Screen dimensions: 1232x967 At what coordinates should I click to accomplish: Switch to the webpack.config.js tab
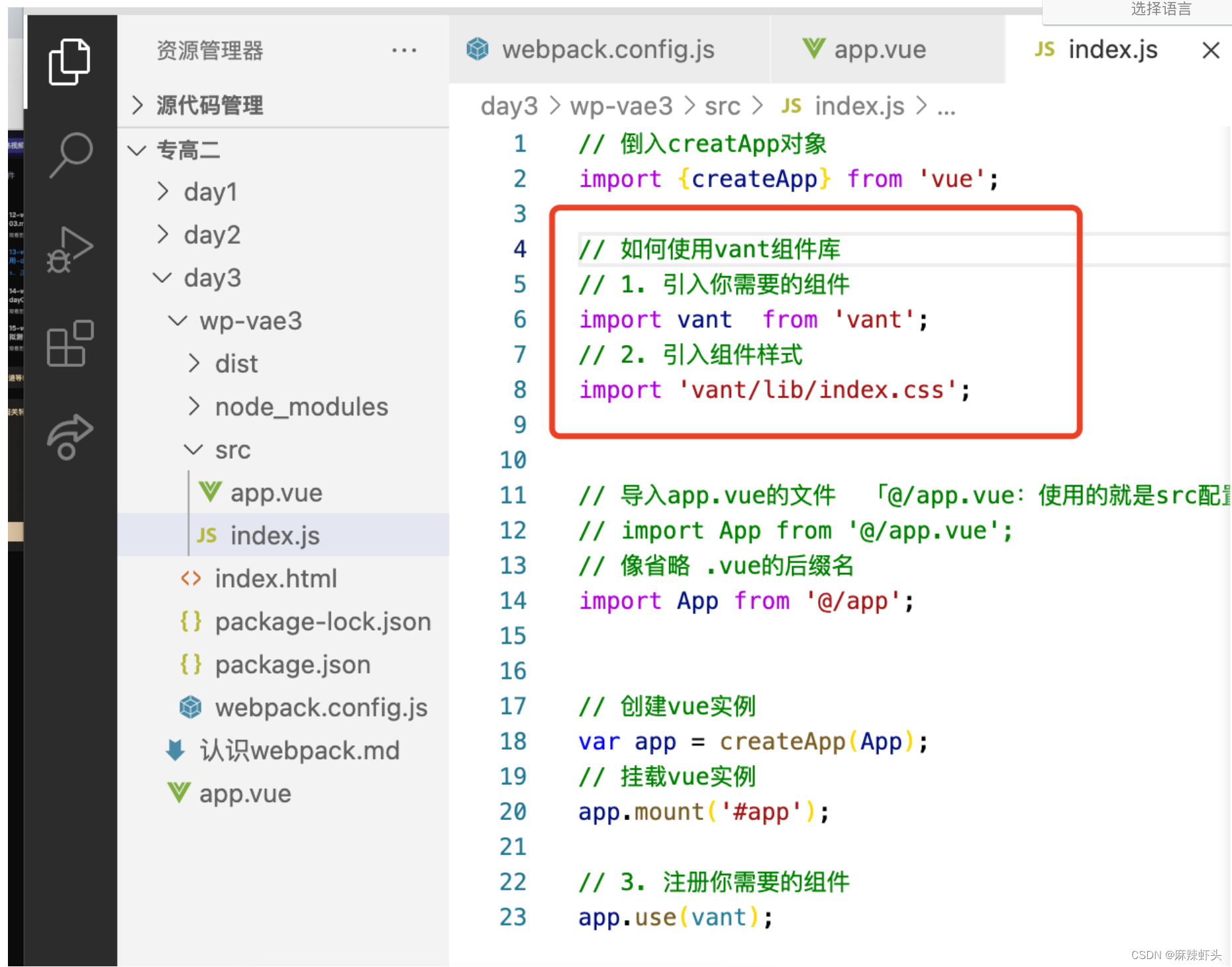[x=609, y=50]
